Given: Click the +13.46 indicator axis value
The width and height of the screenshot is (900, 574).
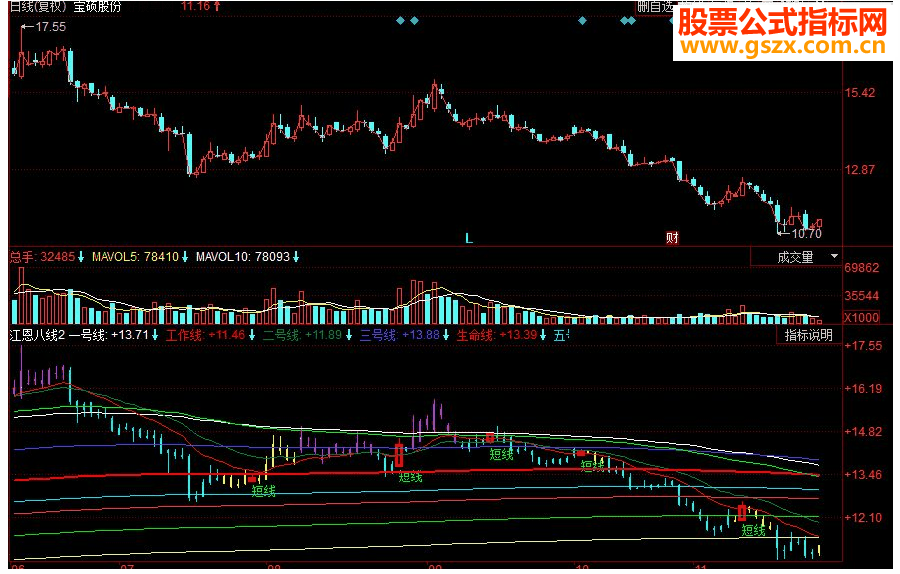Looking at the screenshot, I should click(x=863, y=475).
